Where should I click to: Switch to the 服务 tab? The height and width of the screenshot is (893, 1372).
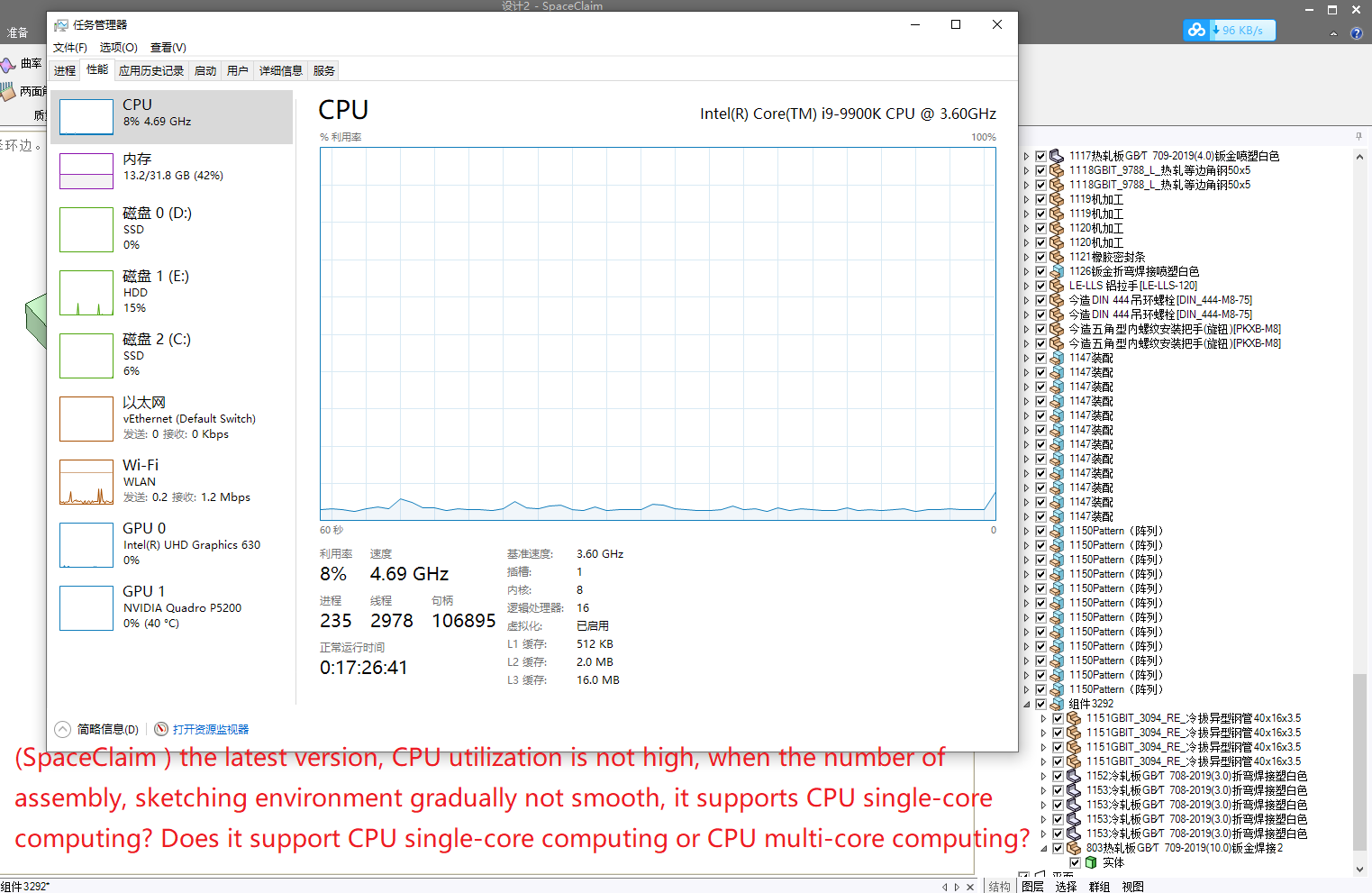324,70
